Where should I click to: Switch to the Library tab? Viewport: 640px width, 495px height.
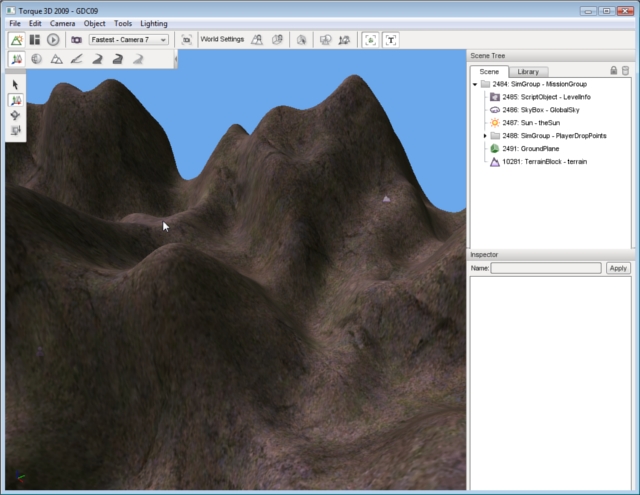tap(528, 72)
